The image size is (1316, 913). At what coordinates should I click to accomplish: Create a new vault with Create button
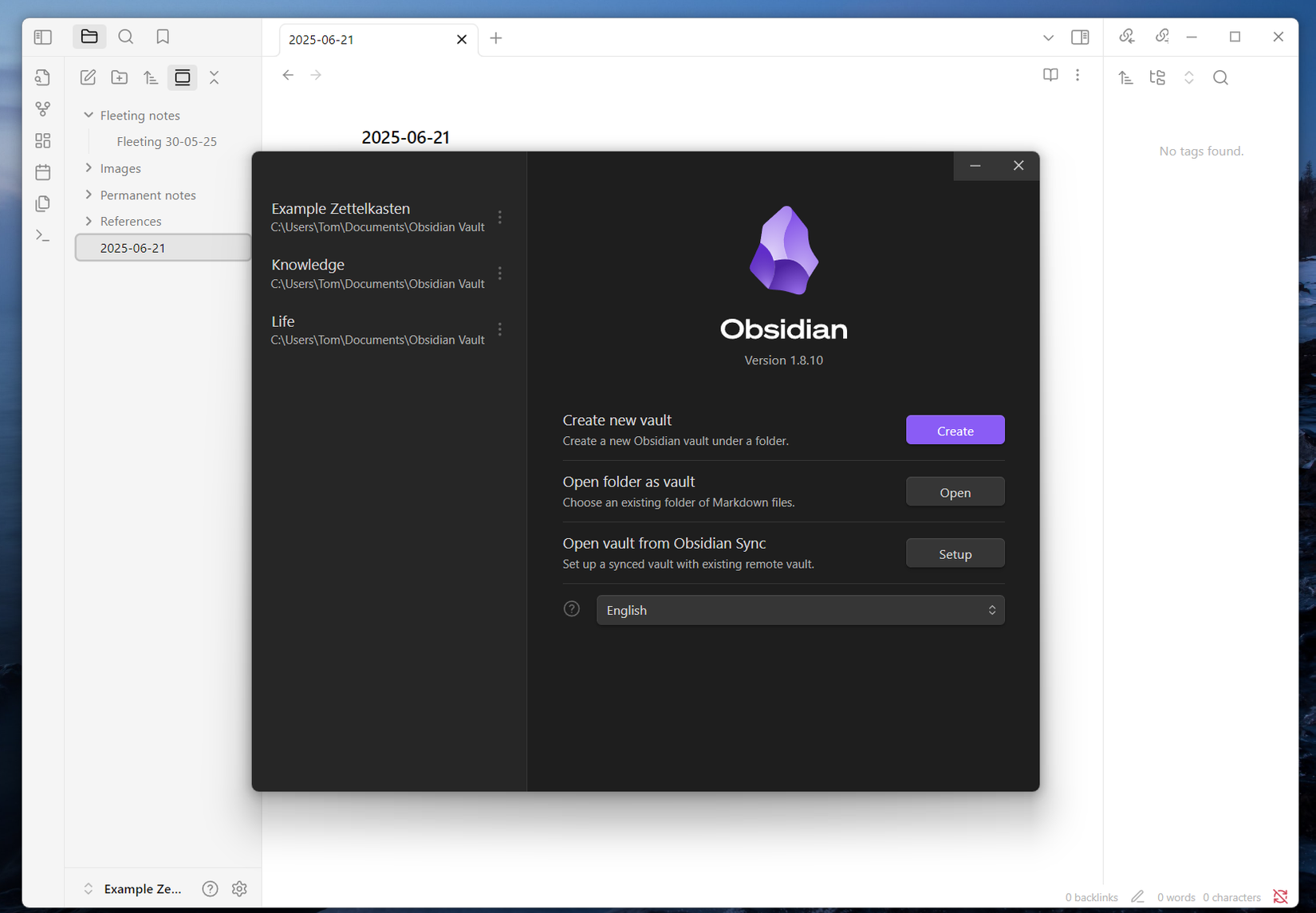point(955,430)
